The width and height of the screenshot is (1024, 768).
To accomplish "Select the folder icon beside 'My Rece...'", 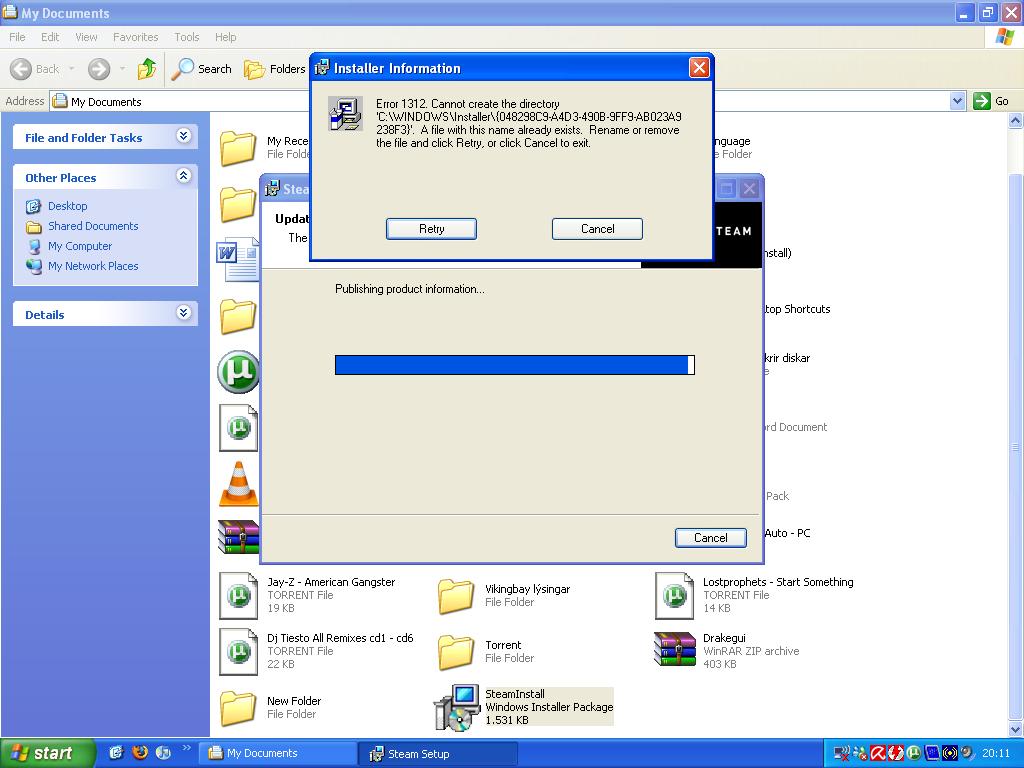I will 238,148.
